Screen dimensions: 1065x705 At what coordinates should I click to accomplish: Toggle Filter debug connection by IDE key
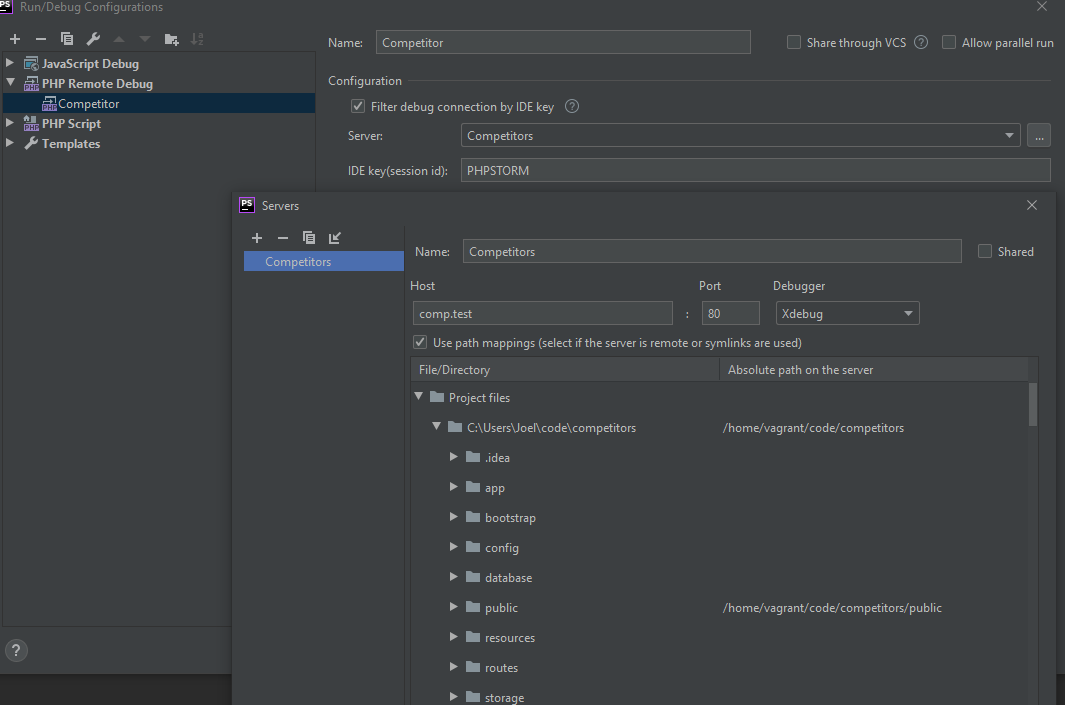(x=358, y=107)
